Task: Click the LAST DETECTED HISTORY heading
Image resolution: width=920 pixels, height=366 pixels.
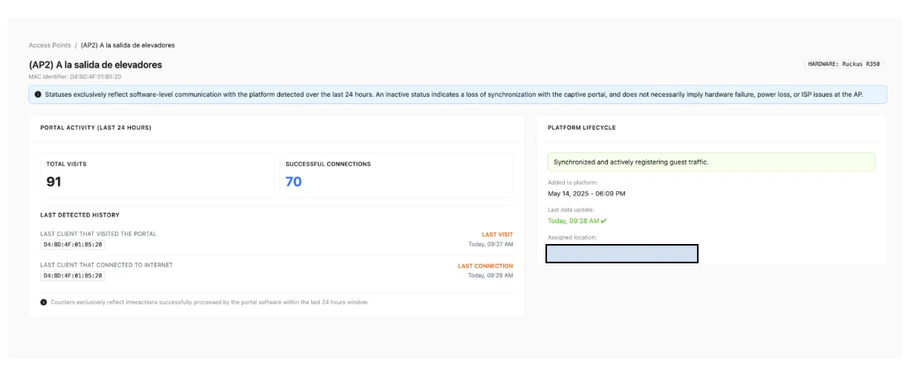Action: [80, 215]
